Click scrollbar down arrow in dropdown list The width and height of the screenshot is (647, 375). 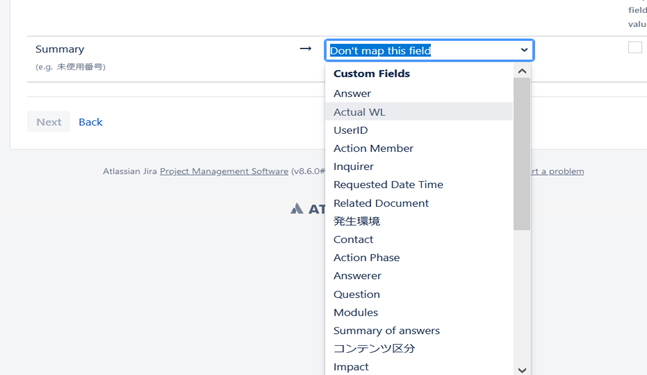(522, 370)
